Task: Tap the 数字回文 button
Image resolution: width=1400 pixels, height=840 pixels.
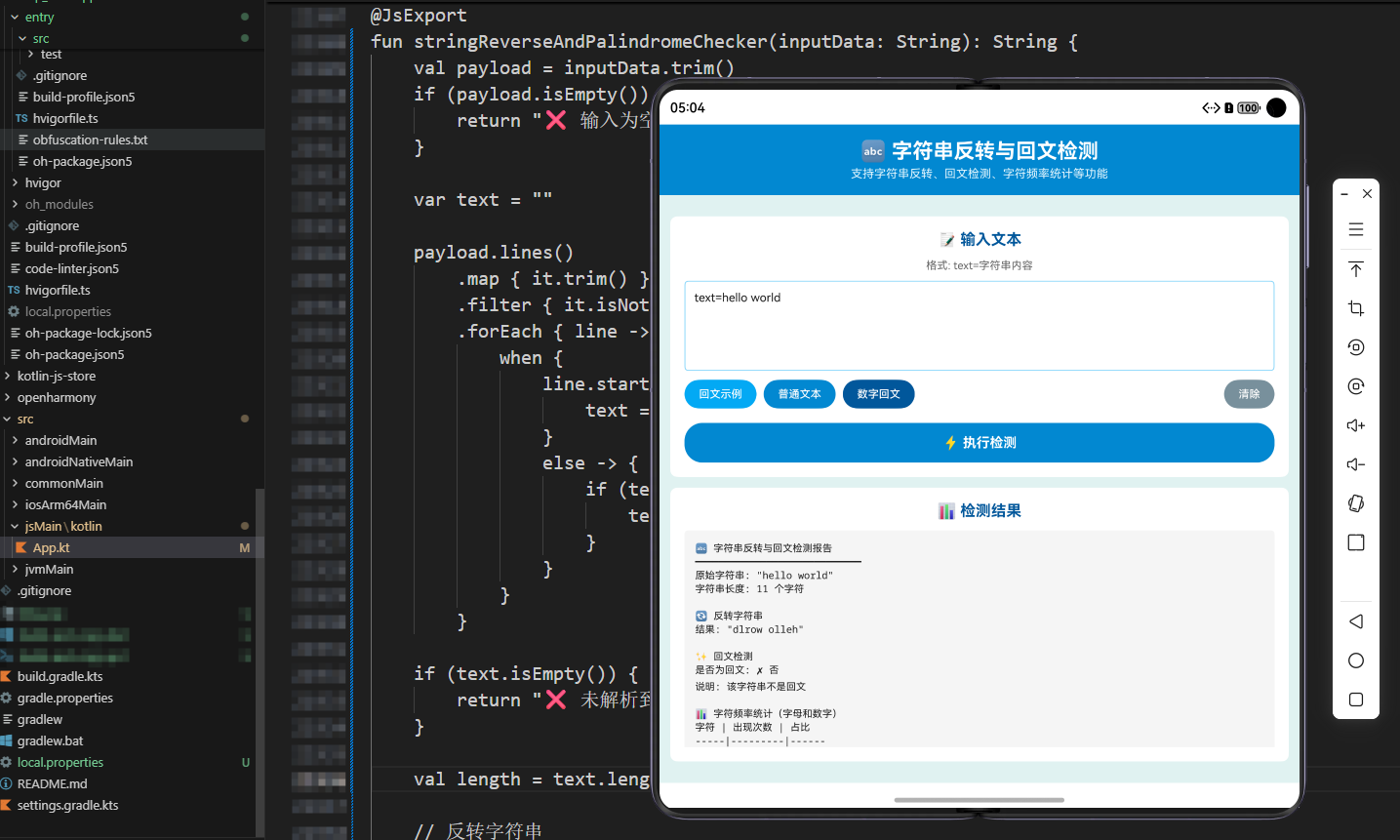Action: pyautogui.click(x=878, y=394)
